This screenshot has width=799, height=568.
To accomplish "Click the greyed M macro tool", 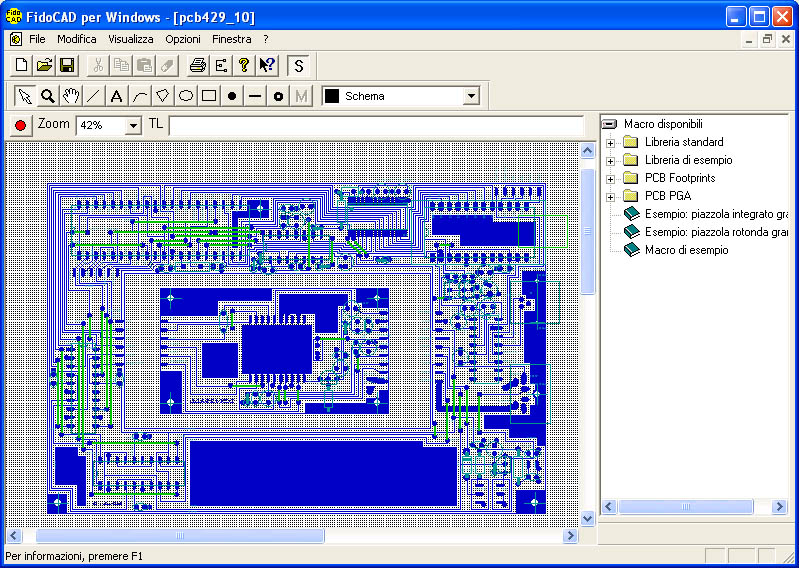I will pyautogui.click(x=301, y=96).
